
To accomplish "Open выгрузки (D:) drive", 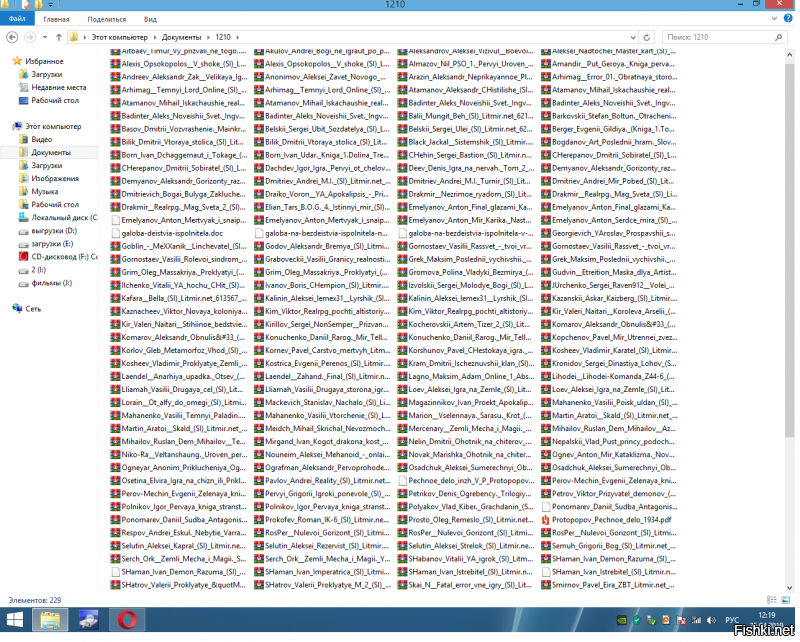I will point(48,231).
